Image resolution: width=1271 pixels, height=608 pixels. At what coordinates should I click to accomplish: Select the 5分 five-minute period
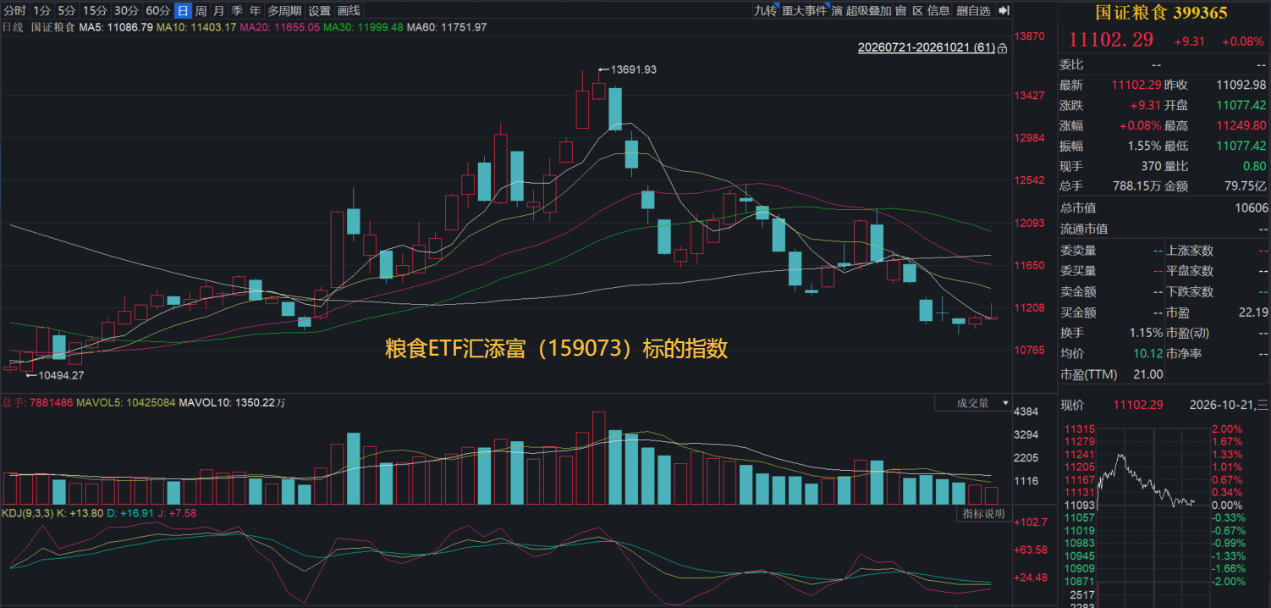(x=67, y=11)
